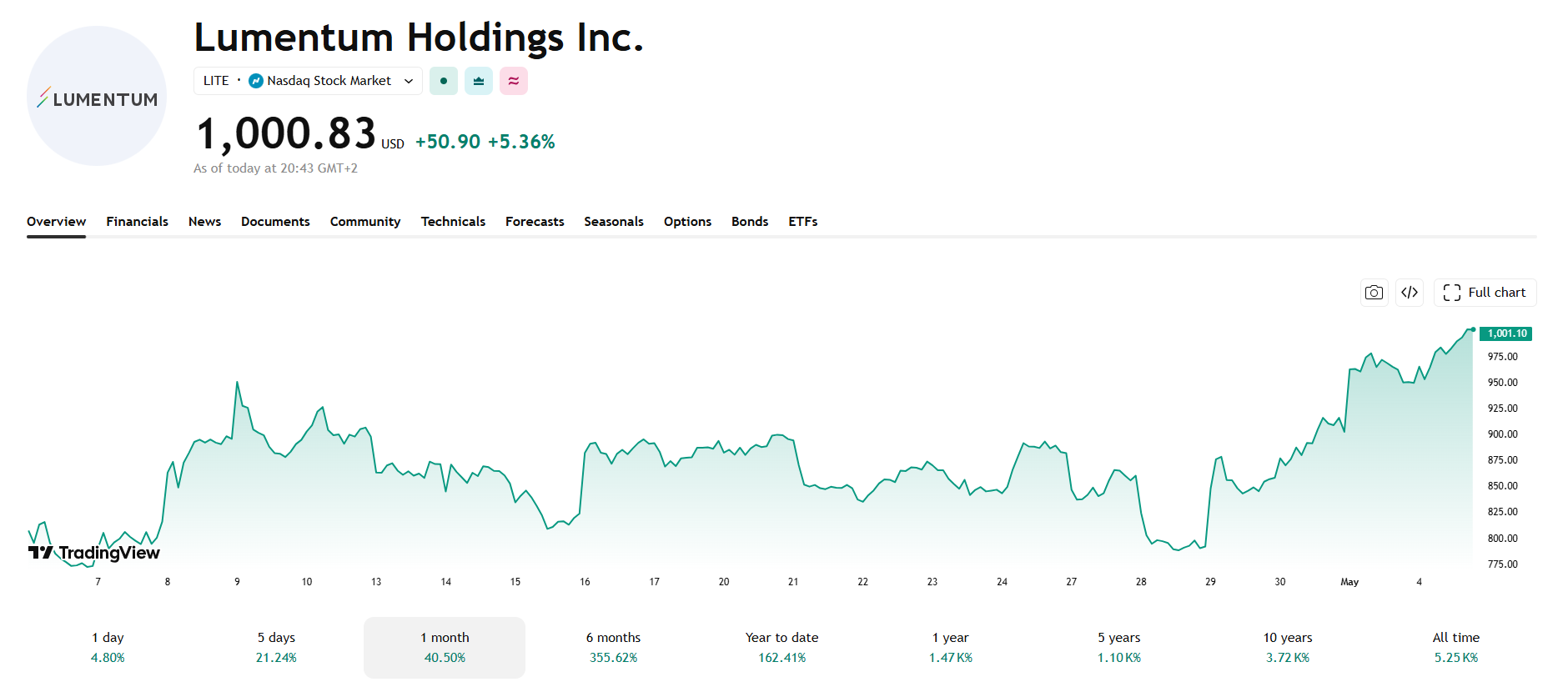Open the Full chart view
Viewport: 1568px width, 682px height.
click(1485, 293)
